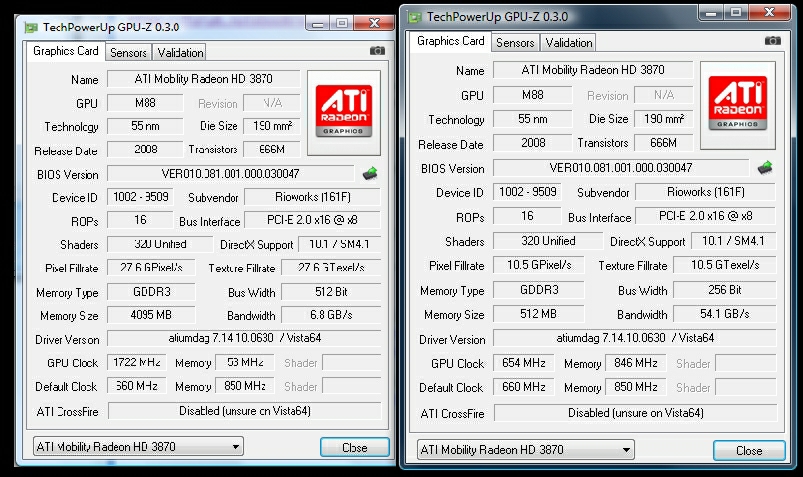Click ATI Radeon logo in left window

[344, 113]
